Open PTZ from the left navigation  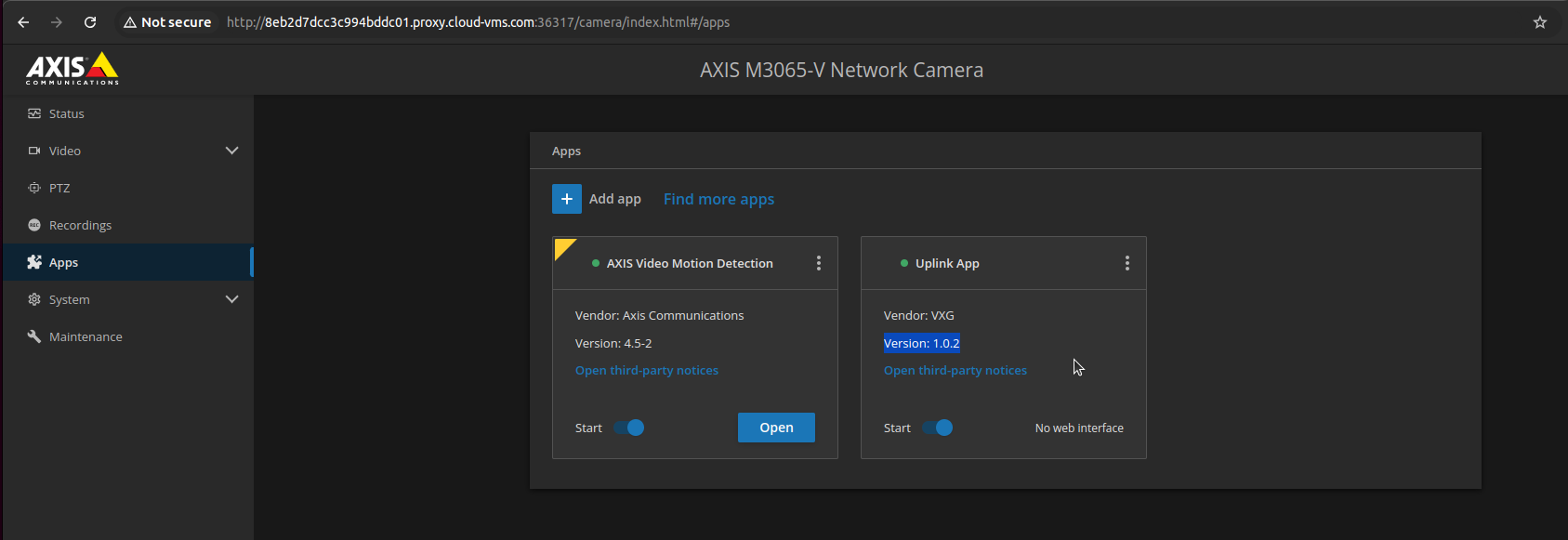pos(59,188)
